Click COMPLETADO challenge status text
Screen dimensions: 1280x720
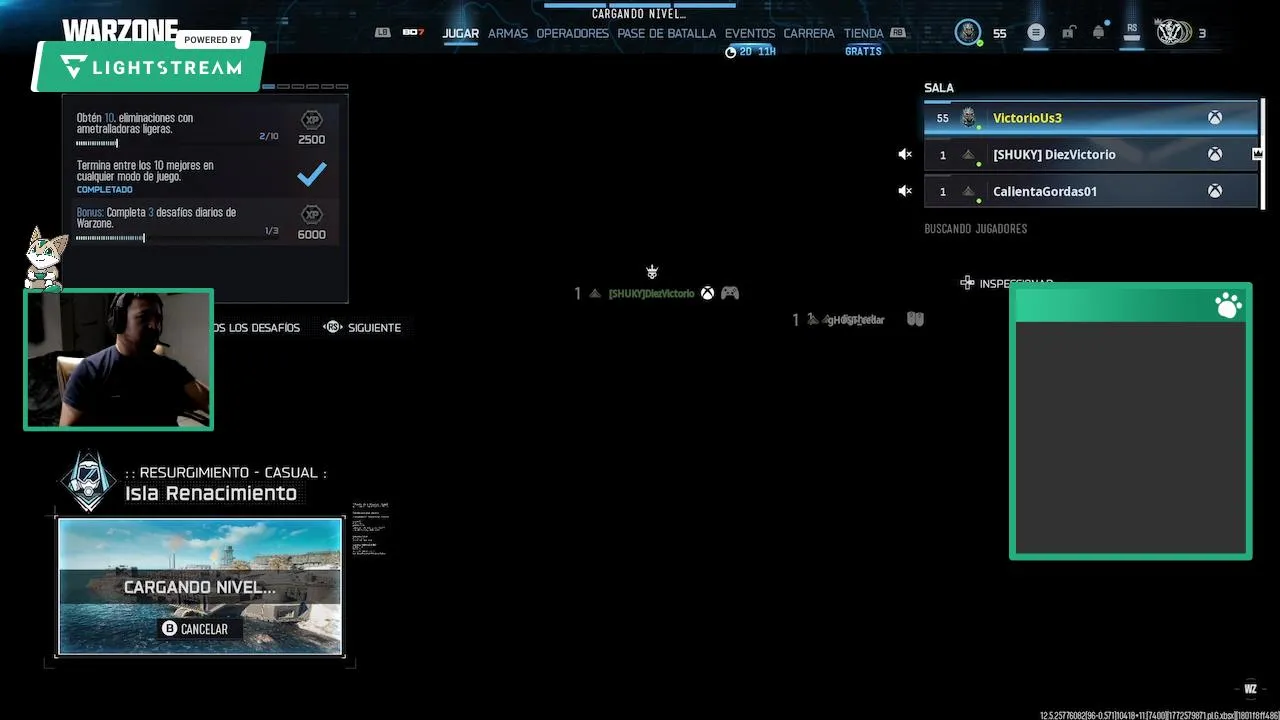click(x=105, y=189)
